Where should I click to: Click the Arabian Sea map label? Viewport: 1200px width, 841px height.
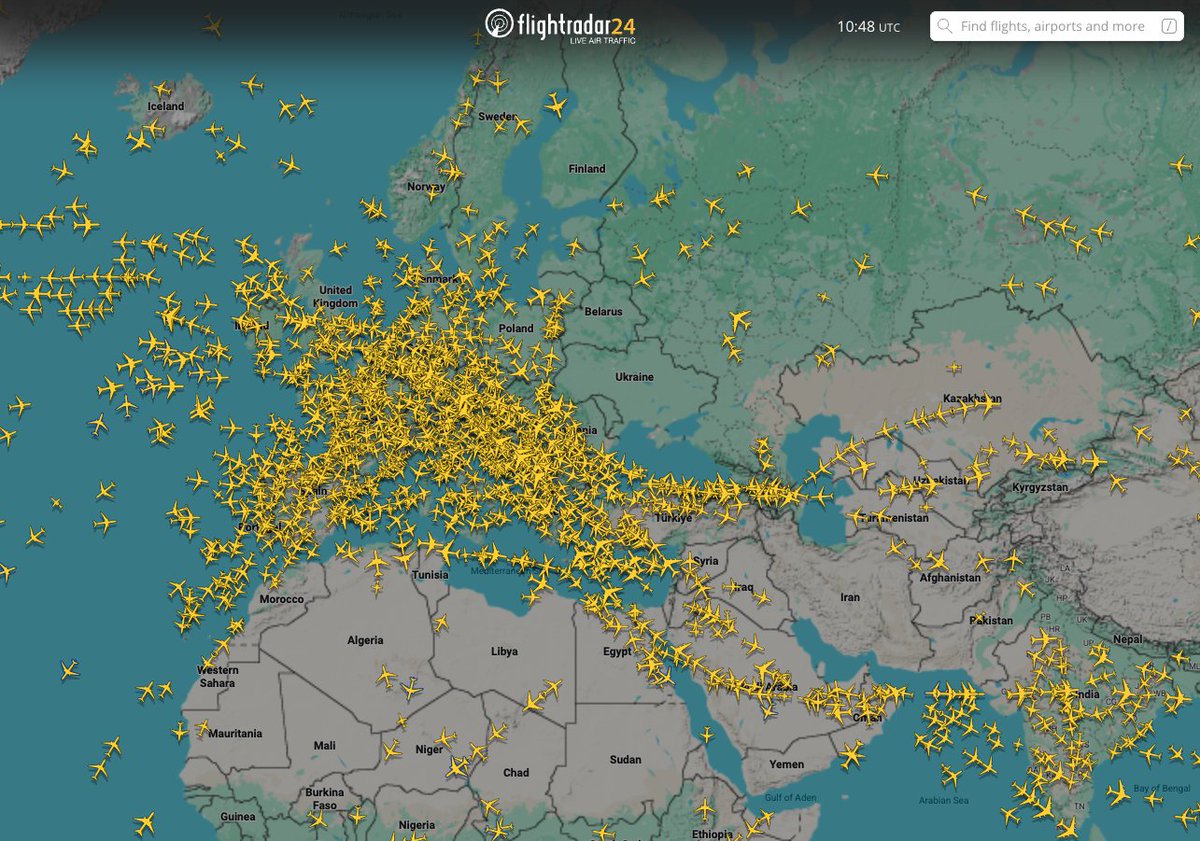coord(944,800)
